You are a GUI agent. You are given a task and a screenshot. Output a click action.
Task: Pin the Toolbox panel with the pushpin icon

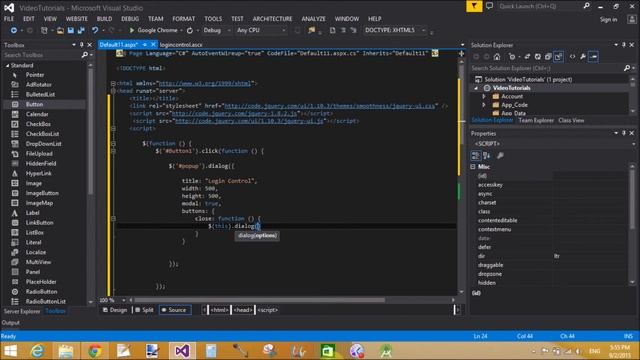[82, 45]
